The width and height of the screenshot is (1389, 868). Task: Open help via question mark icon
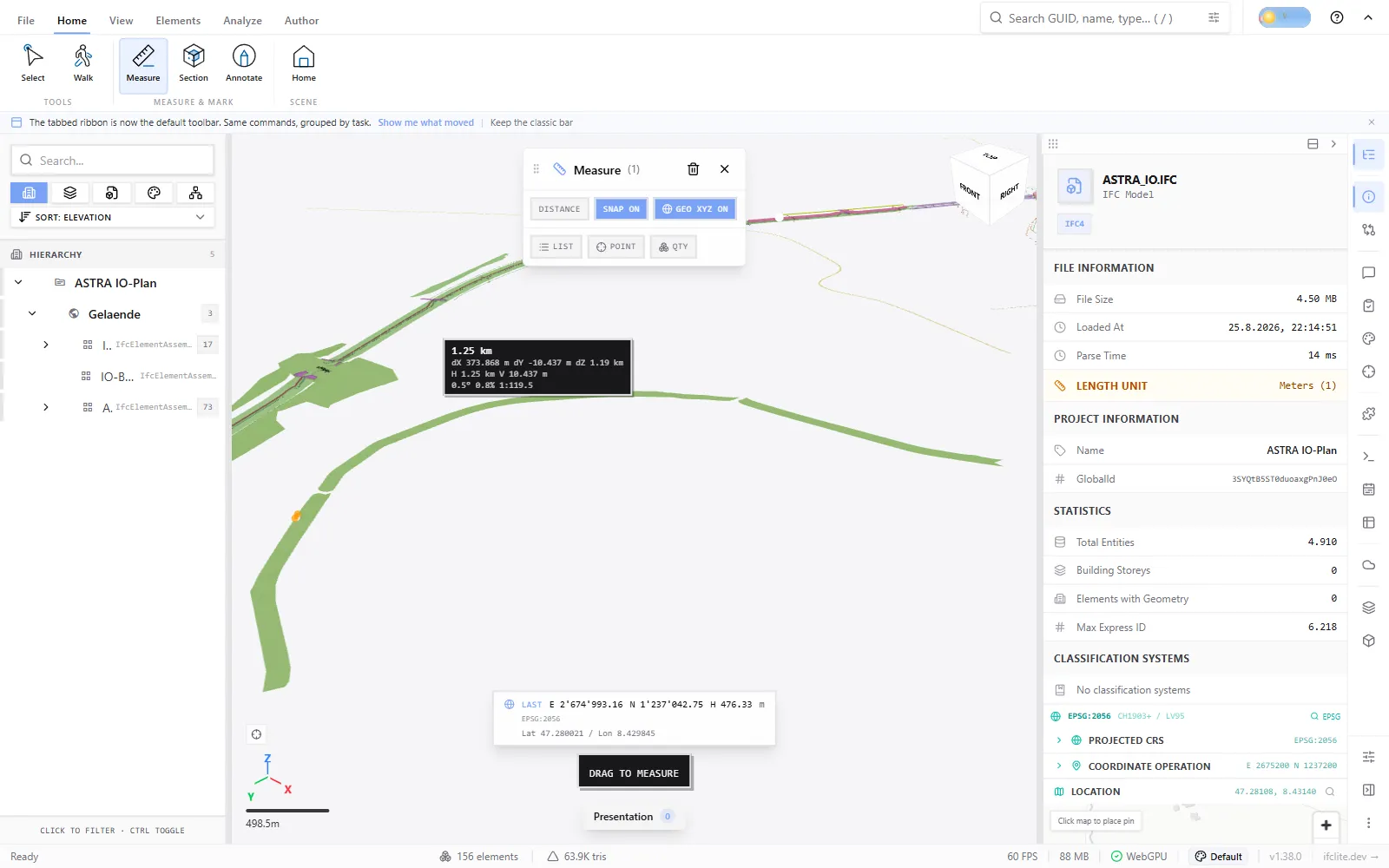click(x=1337, y=17)
